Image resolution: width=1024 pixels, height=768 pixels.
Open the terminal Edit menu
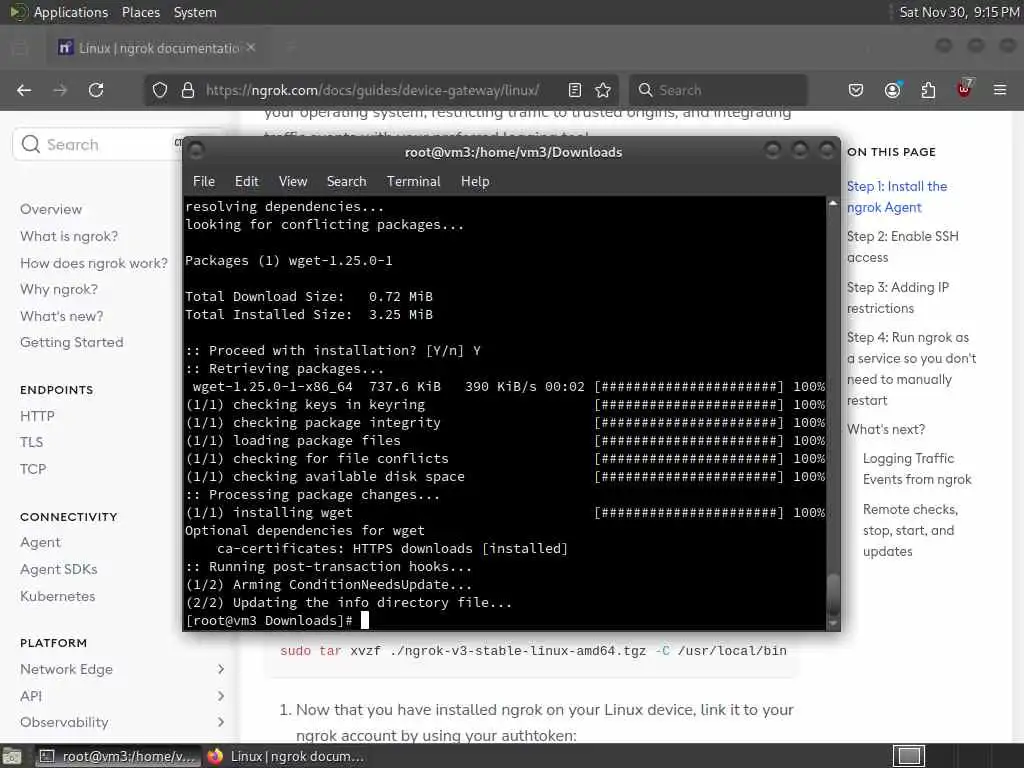(x=247, y=182)
